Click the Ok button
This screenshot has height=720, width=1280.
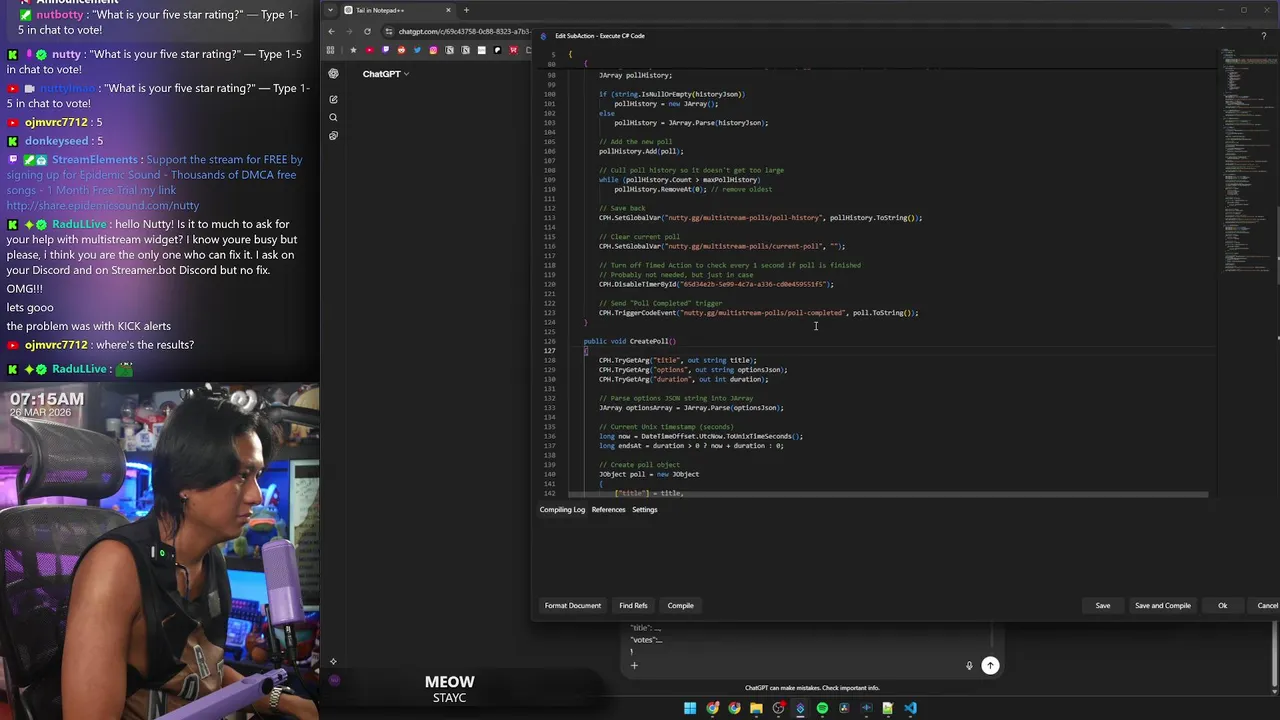coord(1222,605)
